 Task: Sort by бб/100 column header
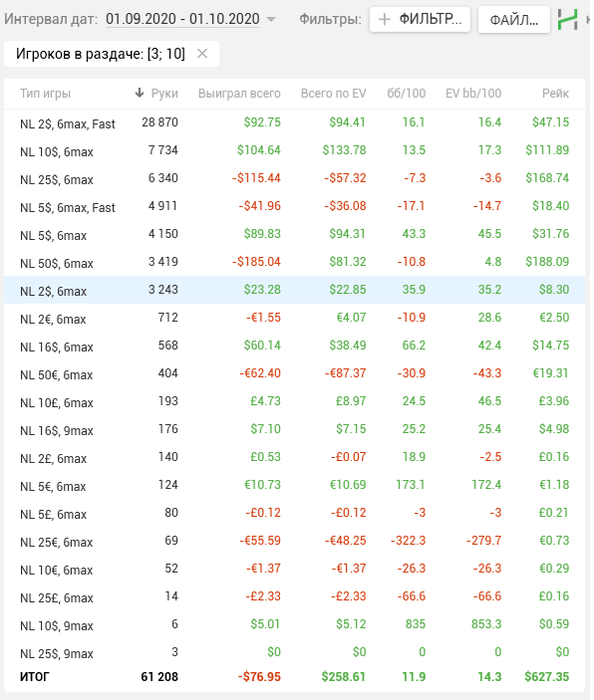pyautogui.click(x=406, y=93)
